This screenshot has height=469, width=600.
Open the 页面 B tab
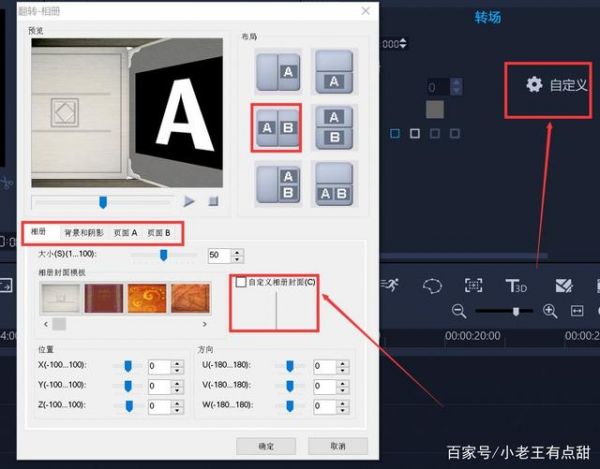click(x=159, y=233)
